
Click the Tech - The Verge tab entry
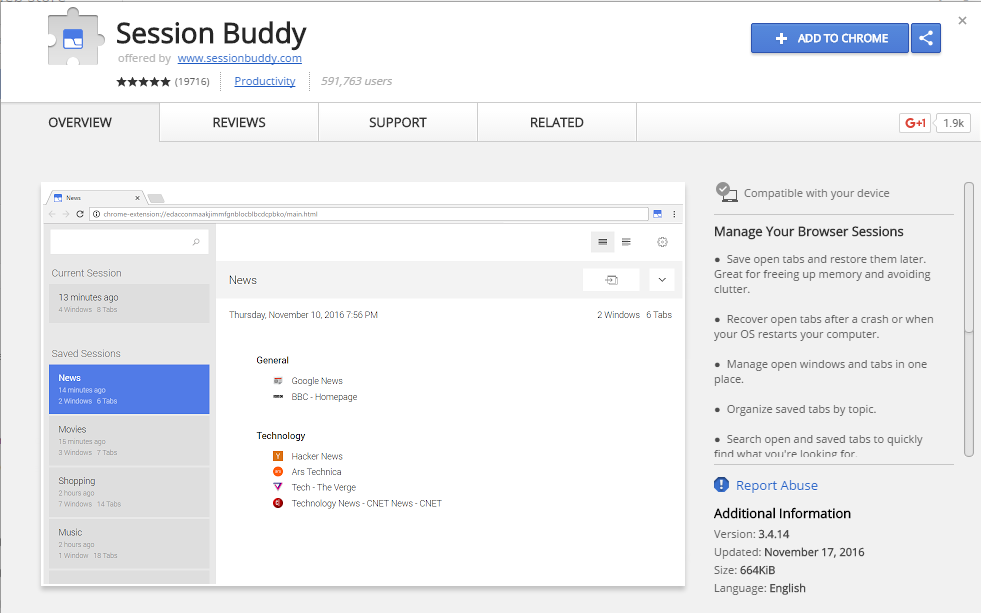[323, 487]
